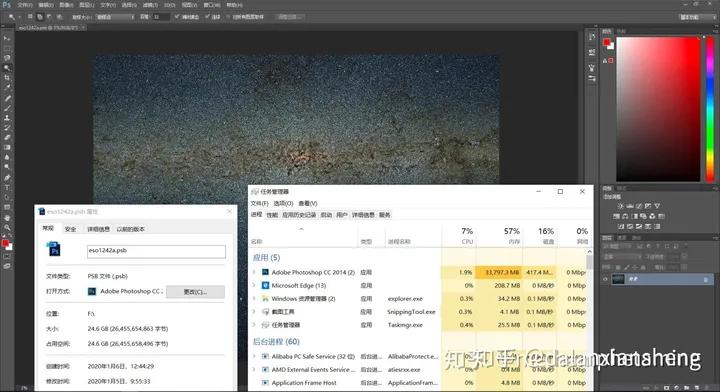The image size is (720, 392).
Task: Click the Add to selection icon in options bar
Action: (40, 17)
